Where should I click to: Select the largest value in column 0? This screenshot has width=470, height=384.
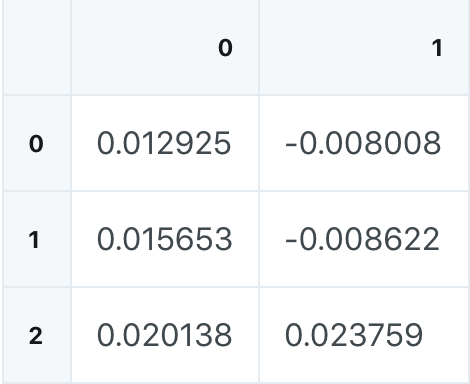[x=165, y=335]
